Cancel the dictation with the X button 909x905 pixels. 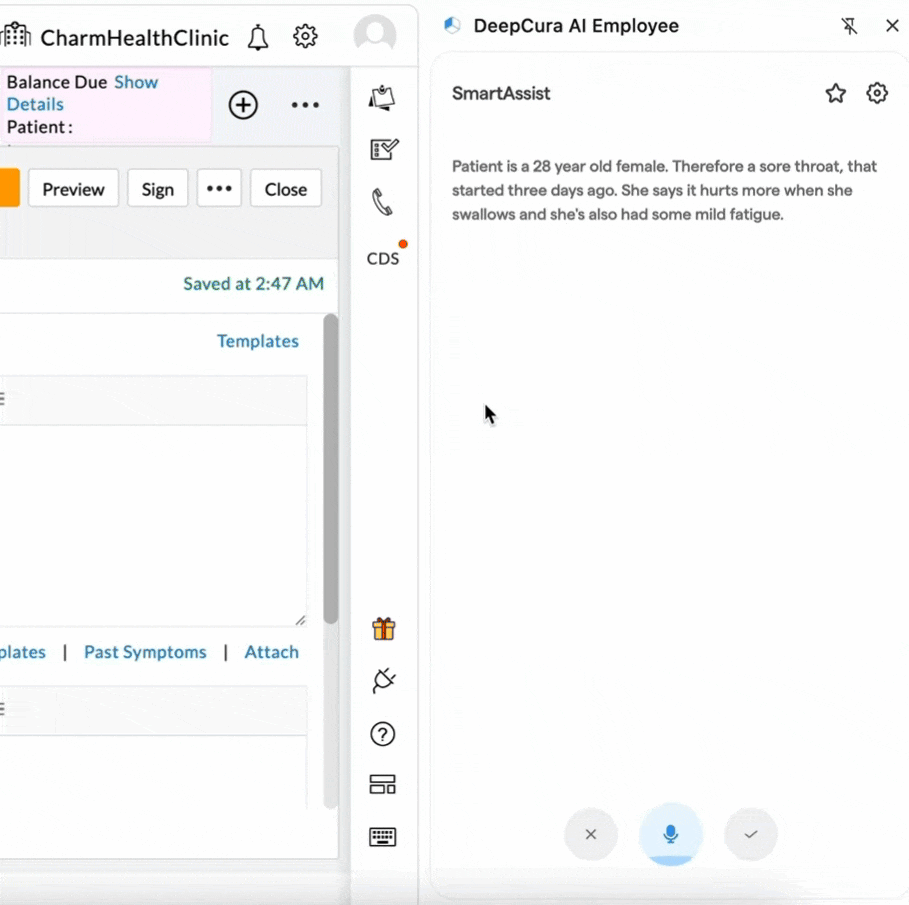pos(591,834)
